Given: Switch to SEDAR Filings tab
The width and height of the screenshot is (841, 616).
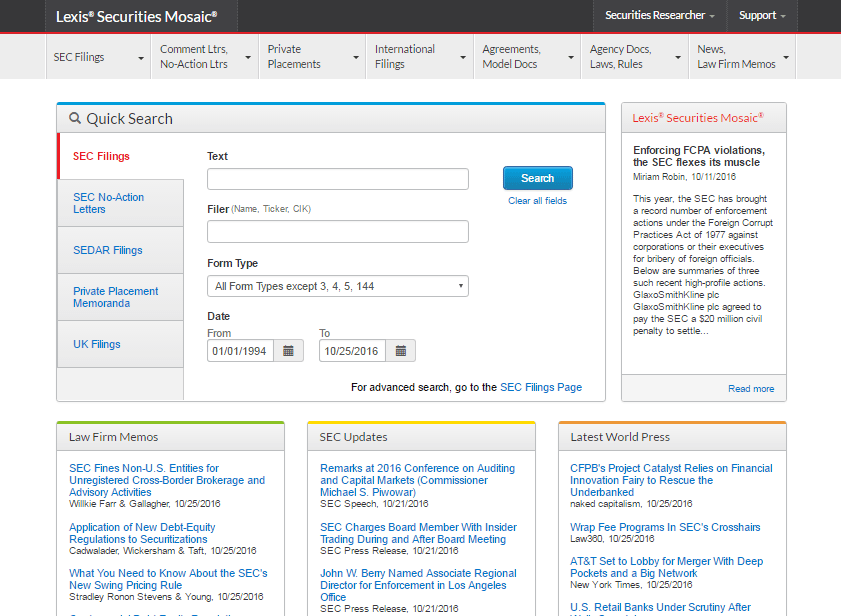Looking at the screenshot, I should tap(121, 250).
